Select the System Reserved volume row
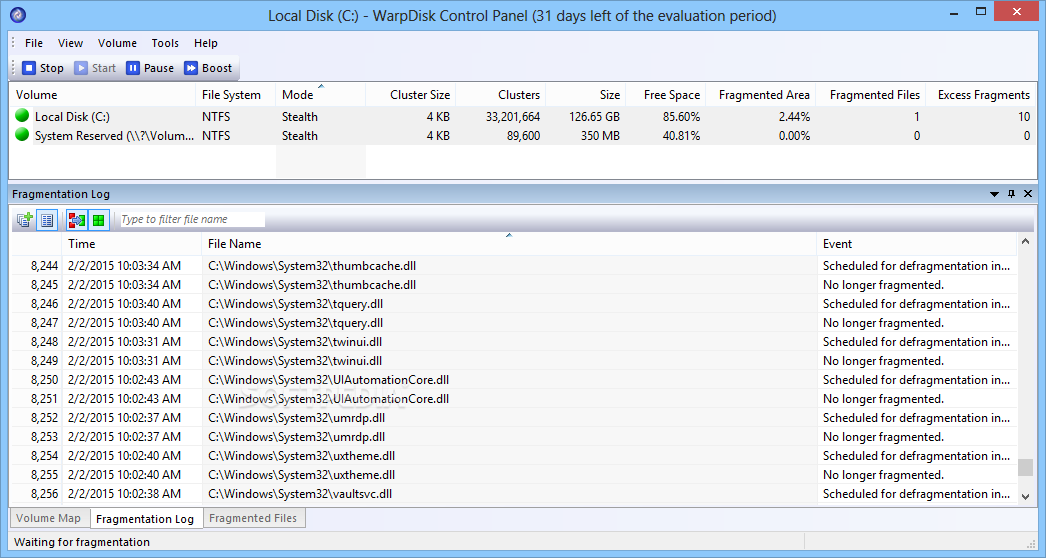 [x=523, y=135]
